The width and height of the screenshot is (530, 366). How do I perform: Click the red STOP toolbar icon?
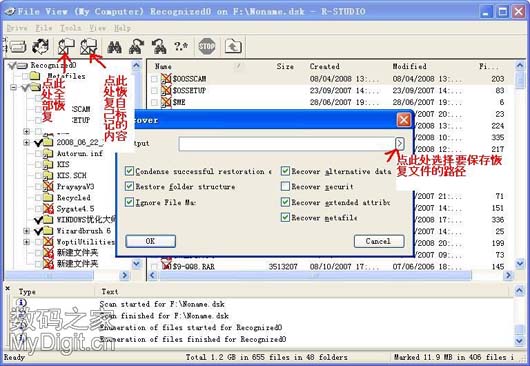pyautogui.click(x=207, y=46)
